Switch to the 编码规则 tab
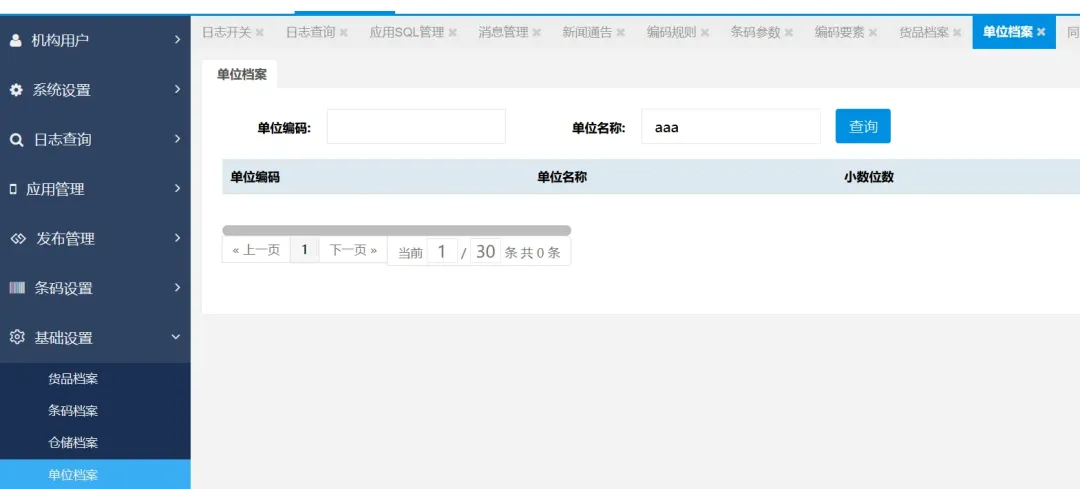 (672, 32)
